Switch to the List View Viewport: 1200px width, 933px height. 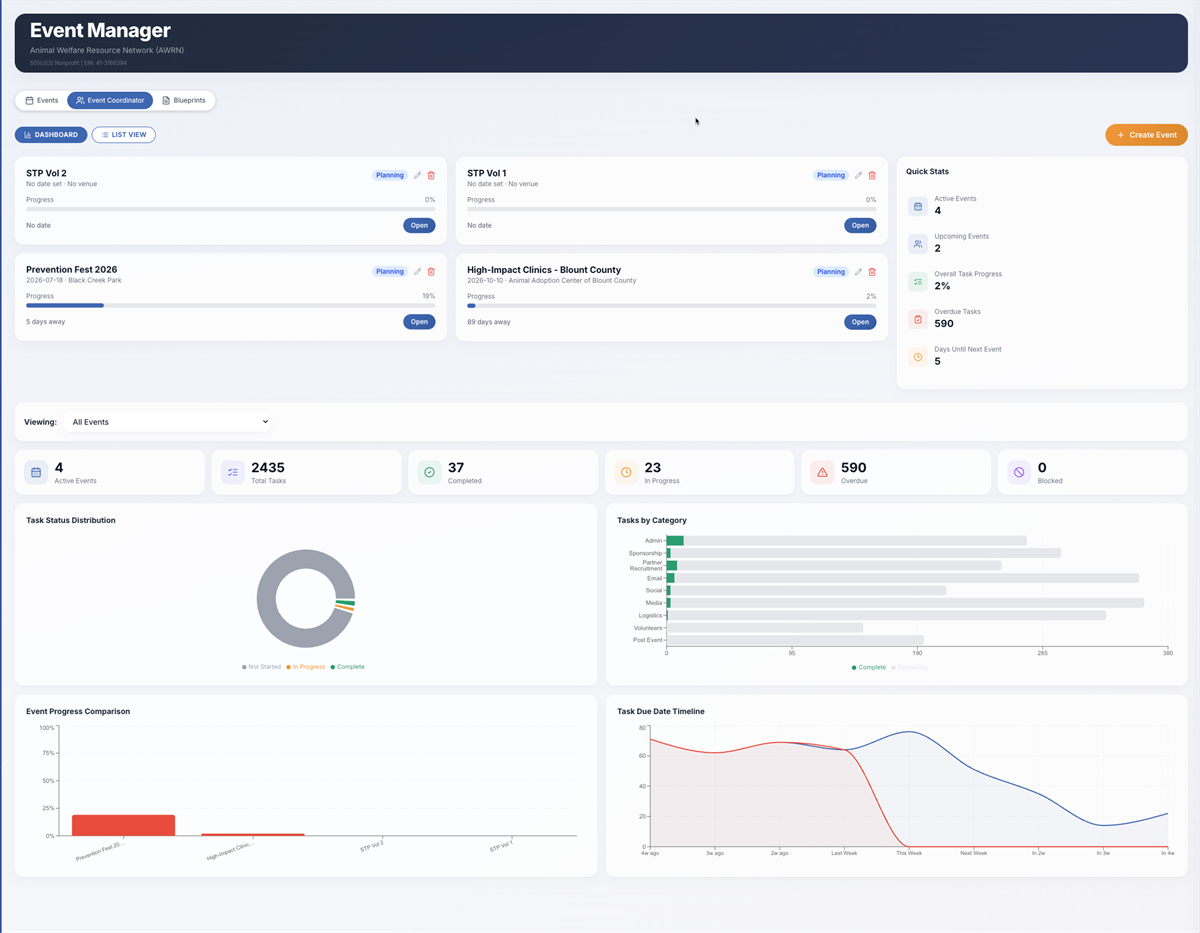coord(124,134)
